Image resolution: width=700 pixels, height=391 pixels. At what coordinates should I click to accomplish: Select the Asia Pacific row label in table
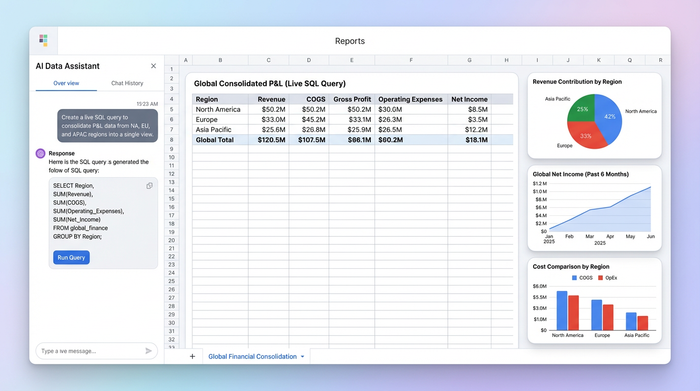pyautogui.click(x=213, y=129)
